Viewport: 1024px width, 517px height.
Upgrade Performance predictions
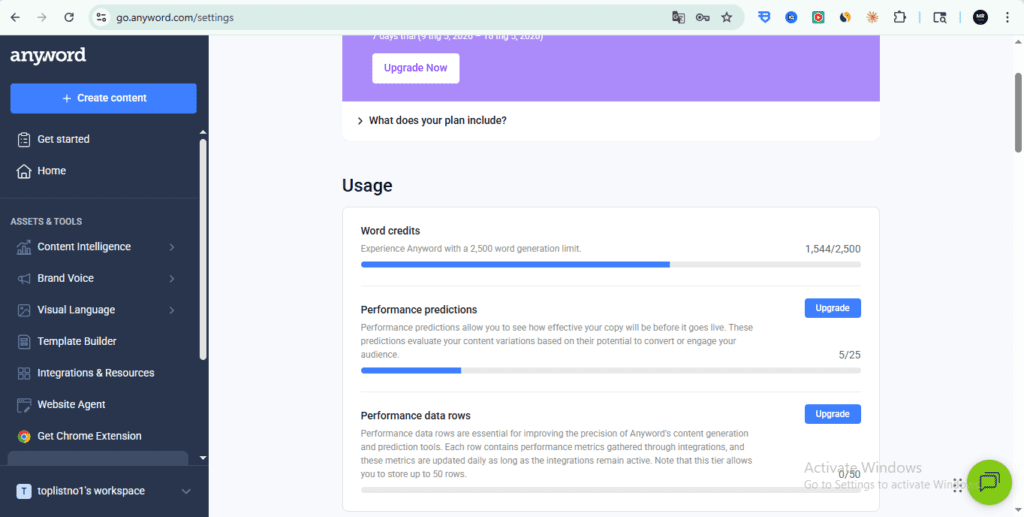click(833, 308)
